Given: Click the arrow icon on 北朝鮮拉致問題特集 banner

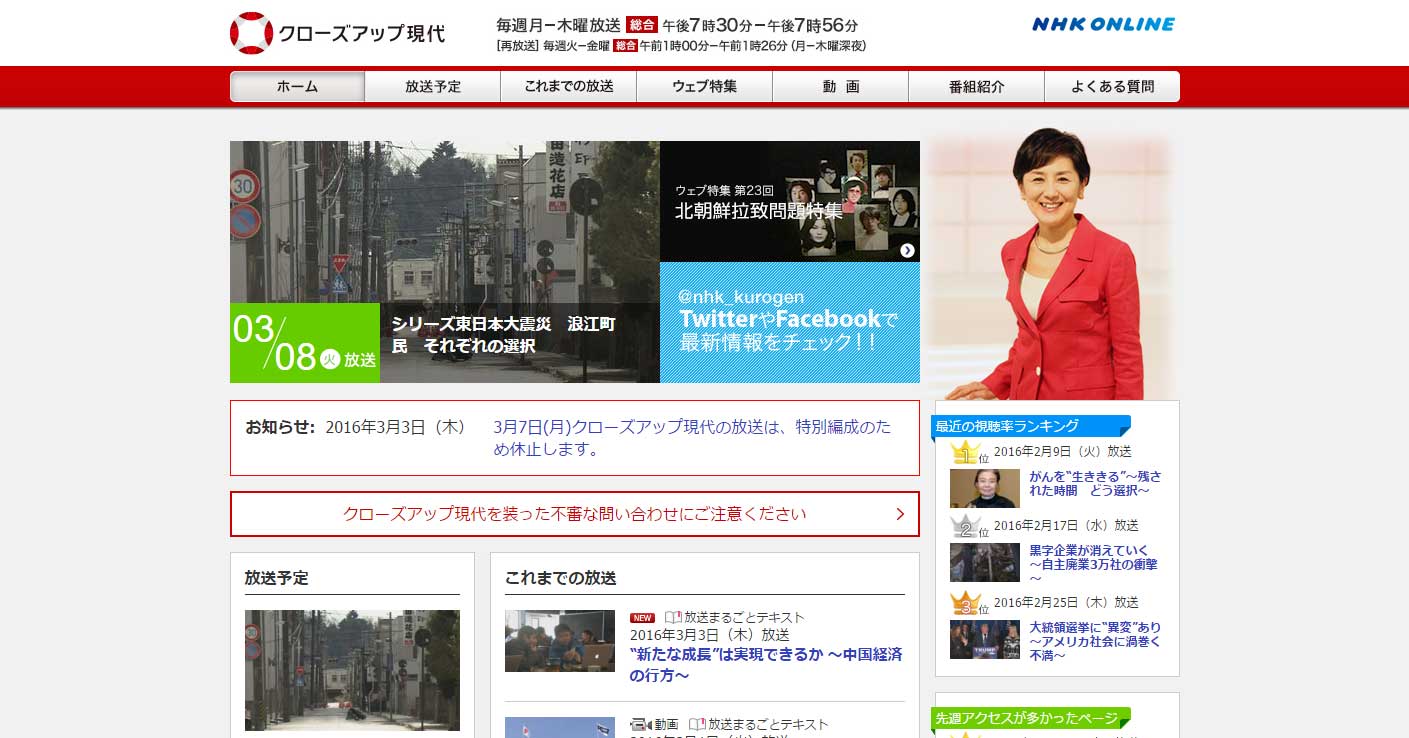Looking at the screenshot, I should coord(907,250).
